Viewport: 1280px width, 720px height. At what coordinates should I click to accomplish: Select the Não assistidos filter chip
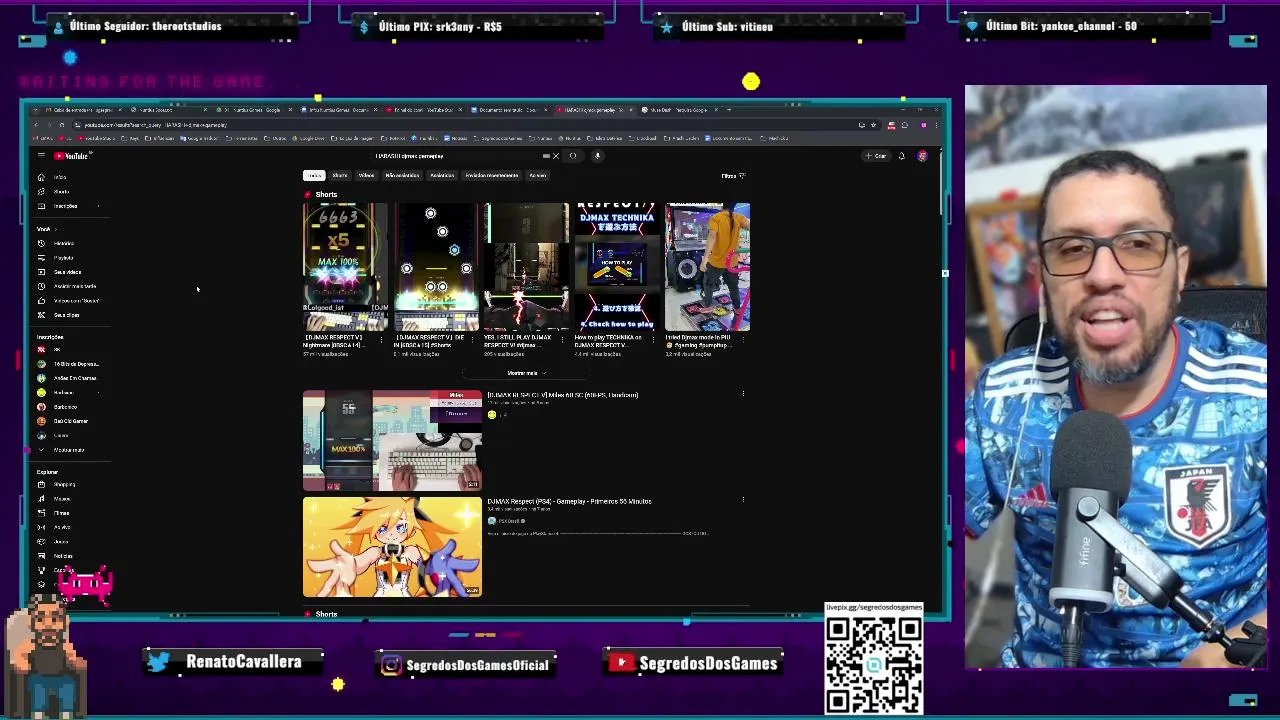click(x=402, y=176)
